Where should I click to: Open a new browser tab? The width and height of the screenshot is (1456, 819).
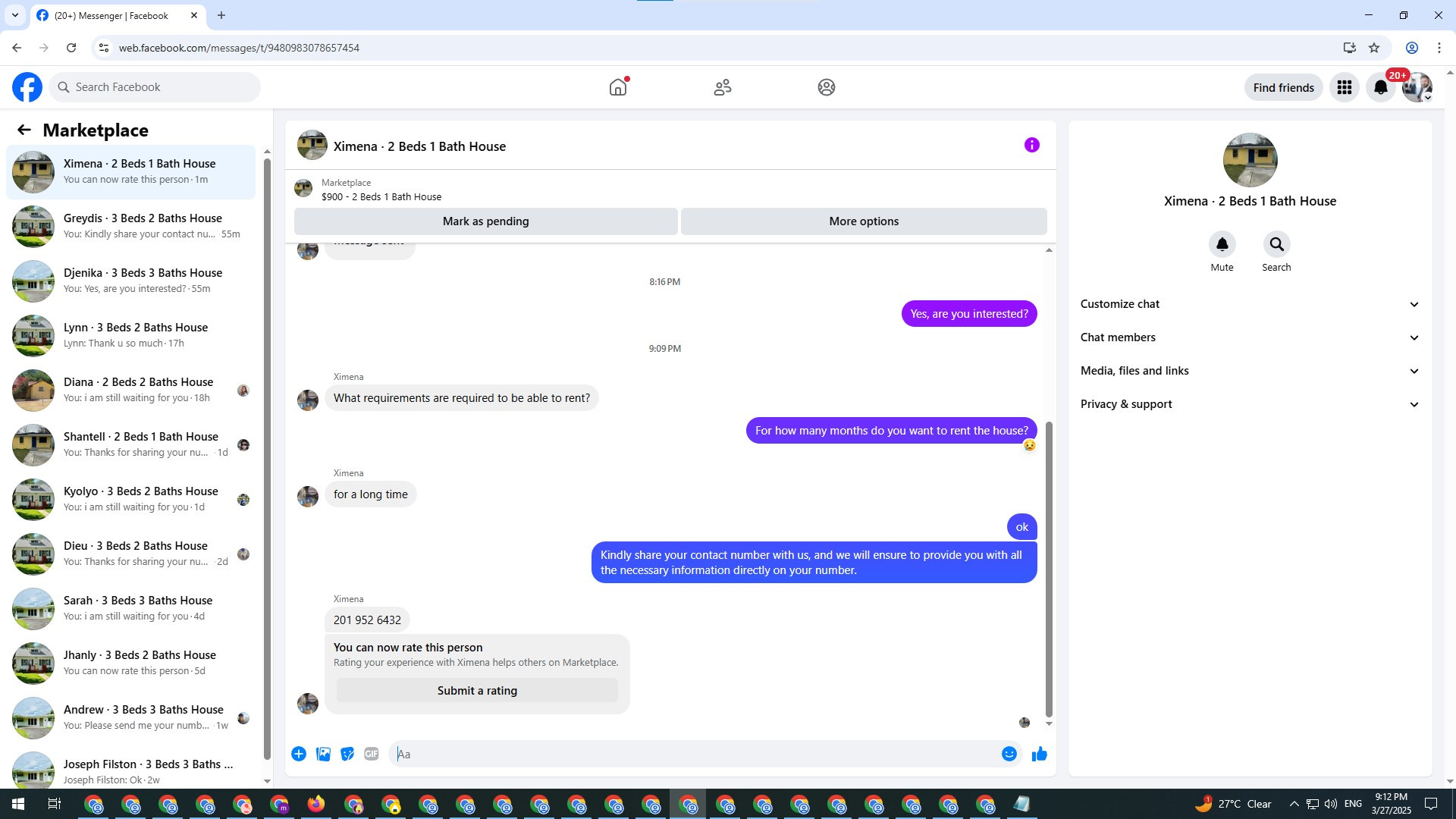click(221, 15)
